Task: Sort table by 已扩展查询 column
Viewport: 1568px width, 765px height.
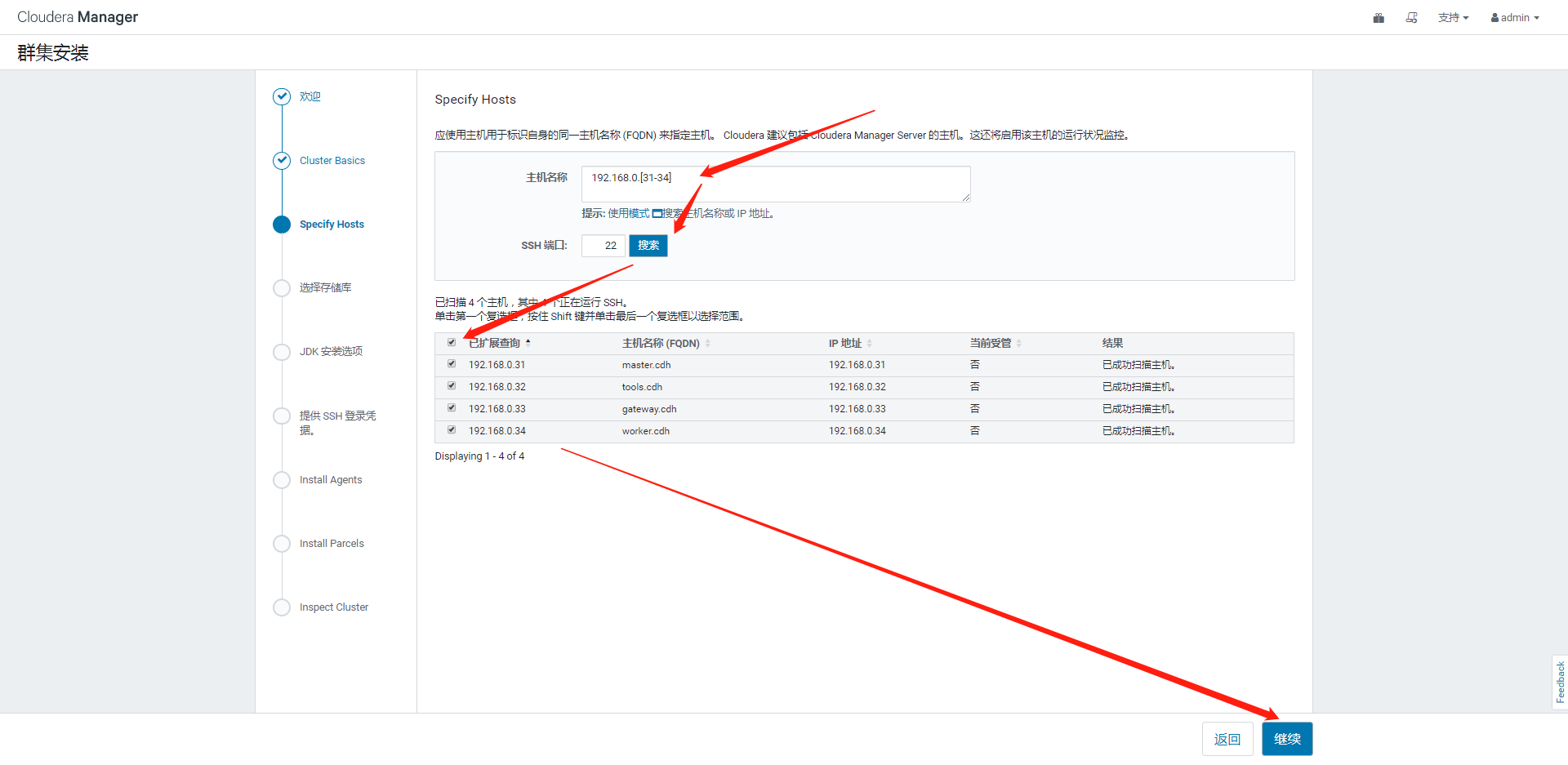Action: coord(499,344)
